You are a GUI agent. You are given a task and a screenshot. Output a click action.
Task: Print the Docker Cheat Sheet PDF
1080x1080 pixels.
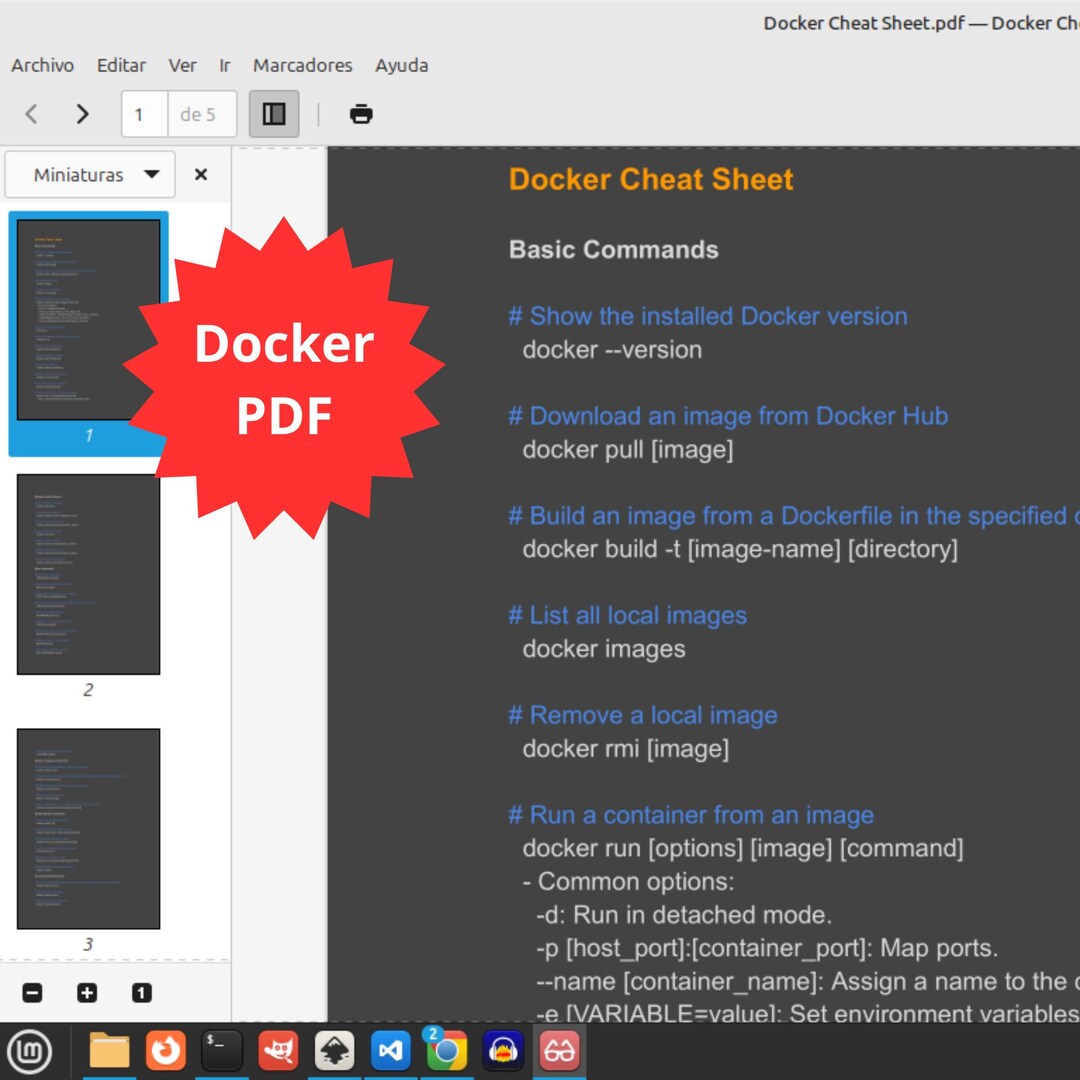[360, 114]
